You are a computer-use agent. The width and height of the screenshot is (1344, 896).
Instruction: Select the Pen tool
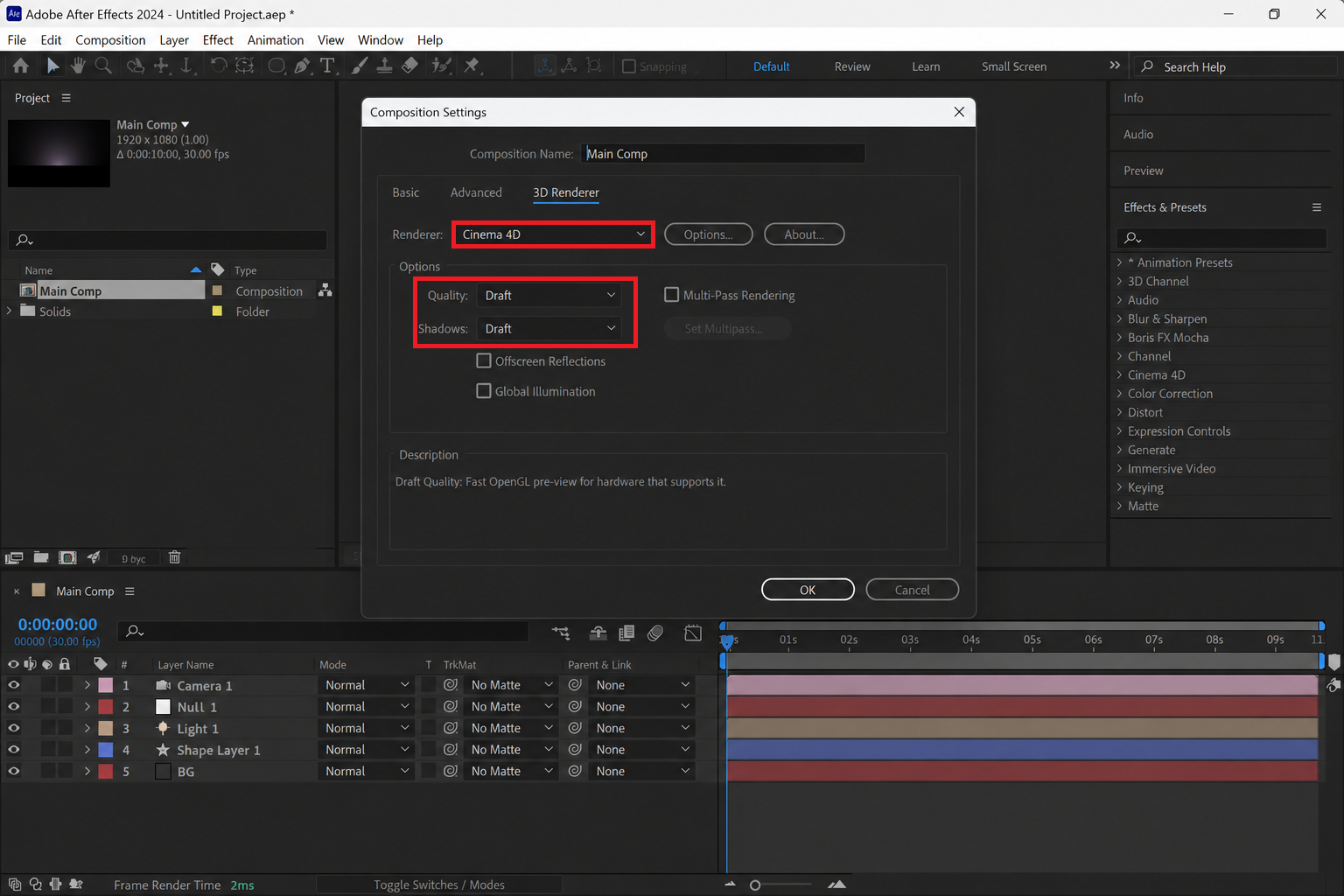[x=302, y=66]
